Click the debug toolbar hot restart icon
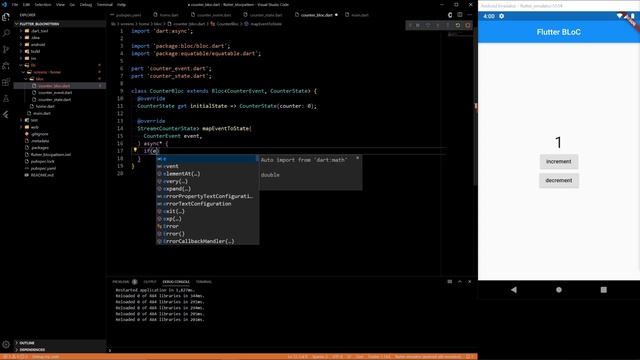Screen dimensions: 640x360 pyautogui.click(x=458, y=25)
